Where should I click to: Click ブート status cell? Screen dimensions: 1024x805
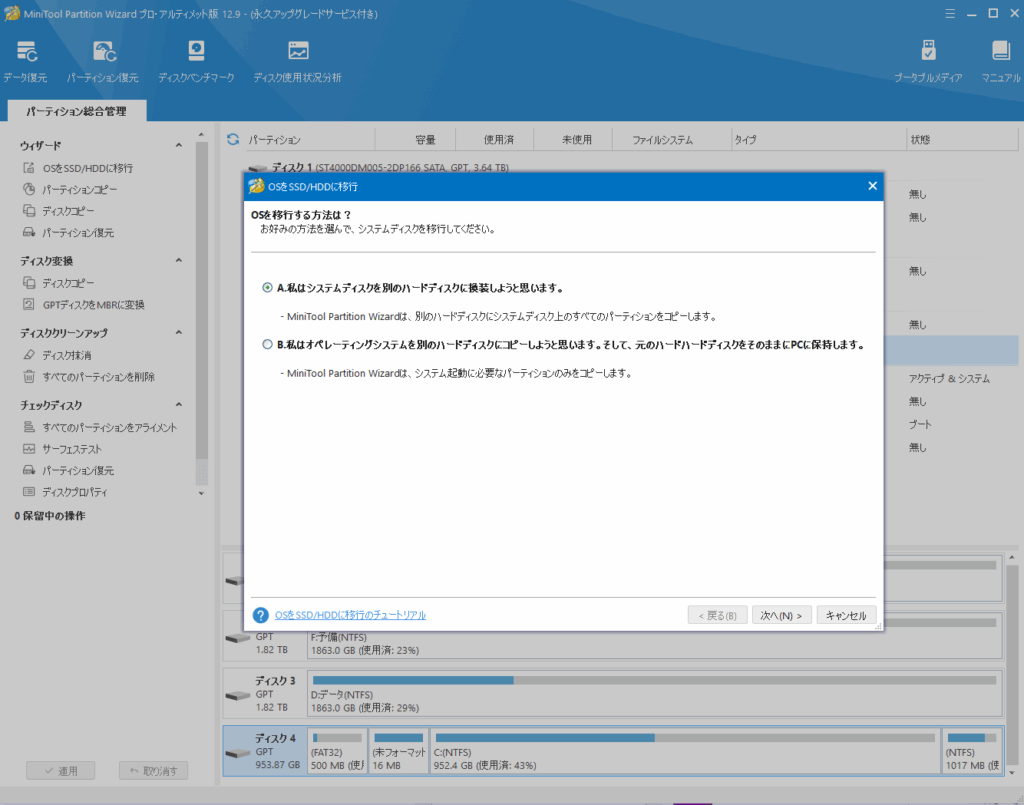(920, 424)
